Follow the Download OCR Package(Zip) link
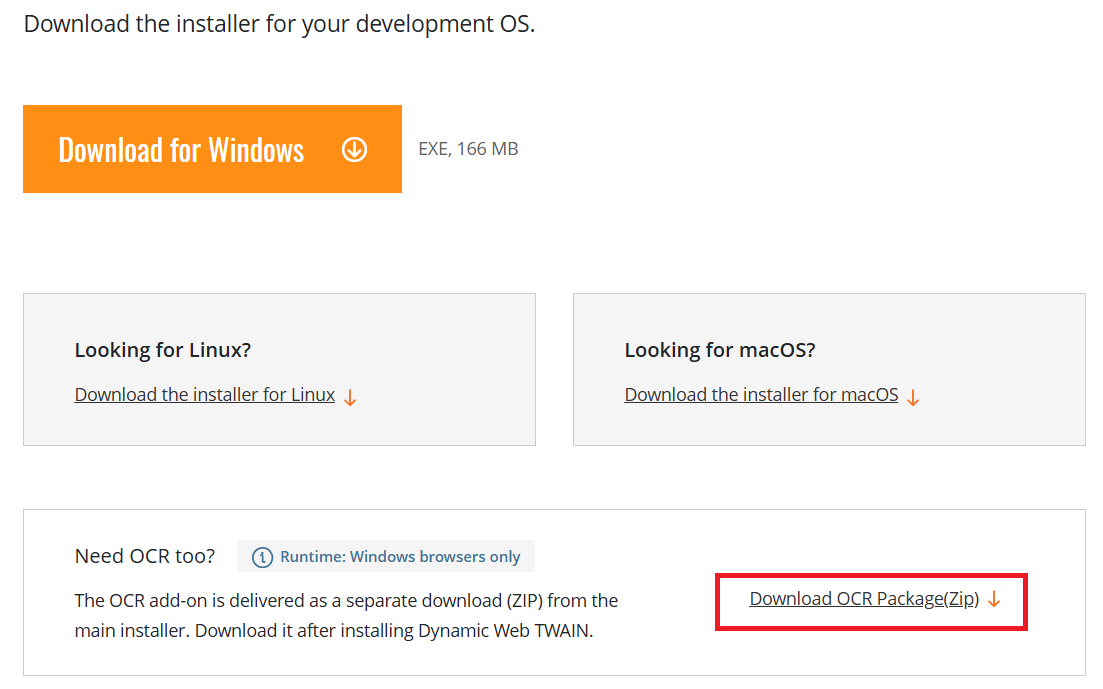 point(864,599)
